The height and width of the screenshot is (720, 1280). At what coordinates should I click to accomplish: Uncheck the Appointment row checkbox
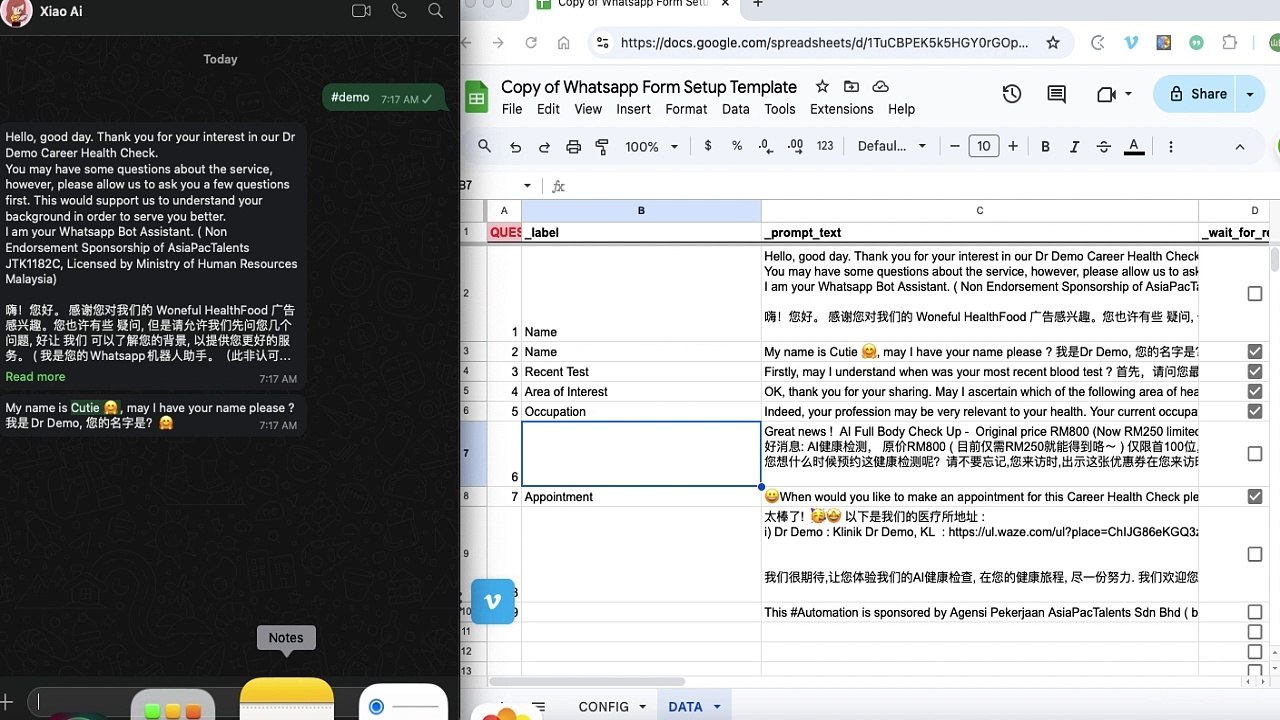[1255, 497]
